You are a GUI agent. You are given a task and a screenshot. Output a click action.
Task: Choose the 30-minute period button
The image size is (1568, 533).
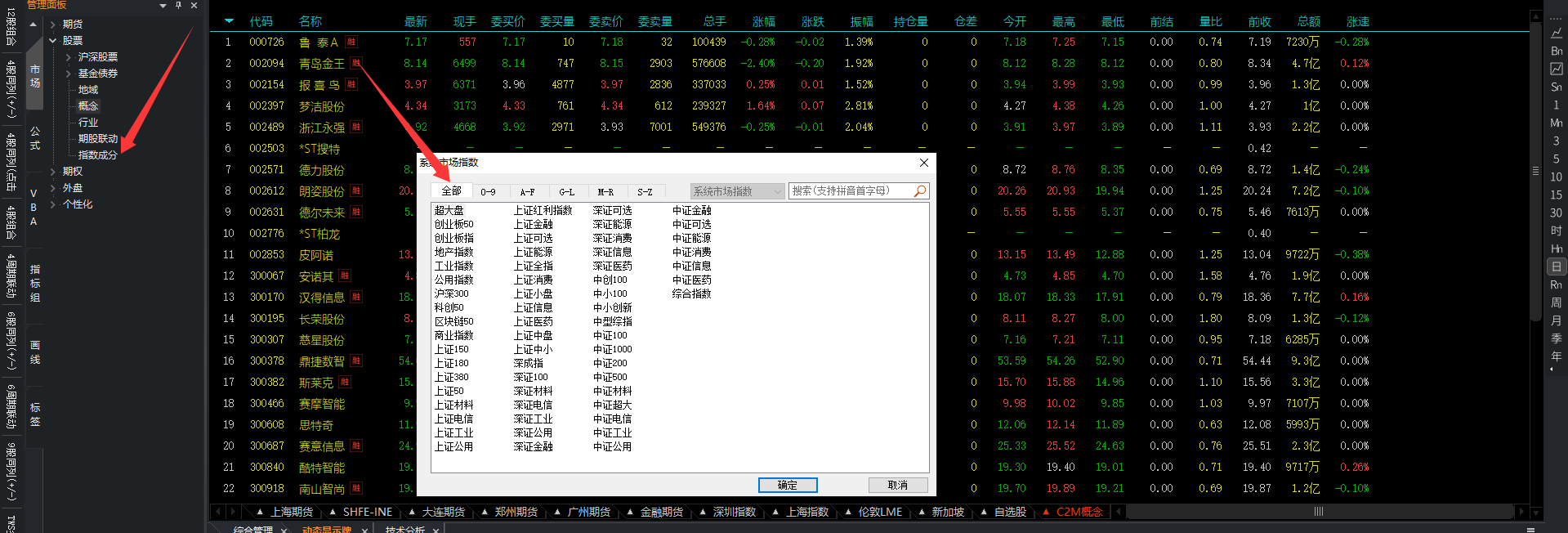[1556, 213]
